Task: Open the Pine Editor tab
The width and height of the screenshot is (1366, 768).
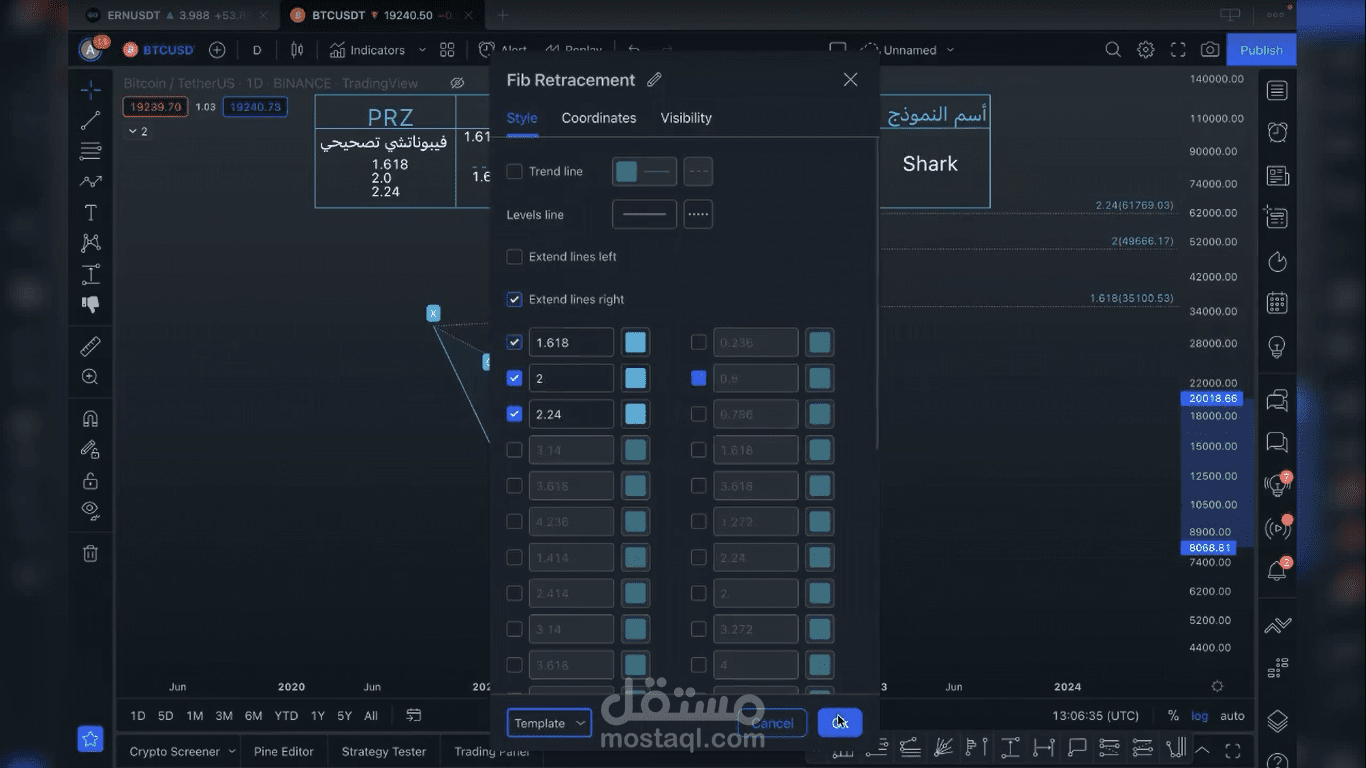Action: tap(284, 751)
